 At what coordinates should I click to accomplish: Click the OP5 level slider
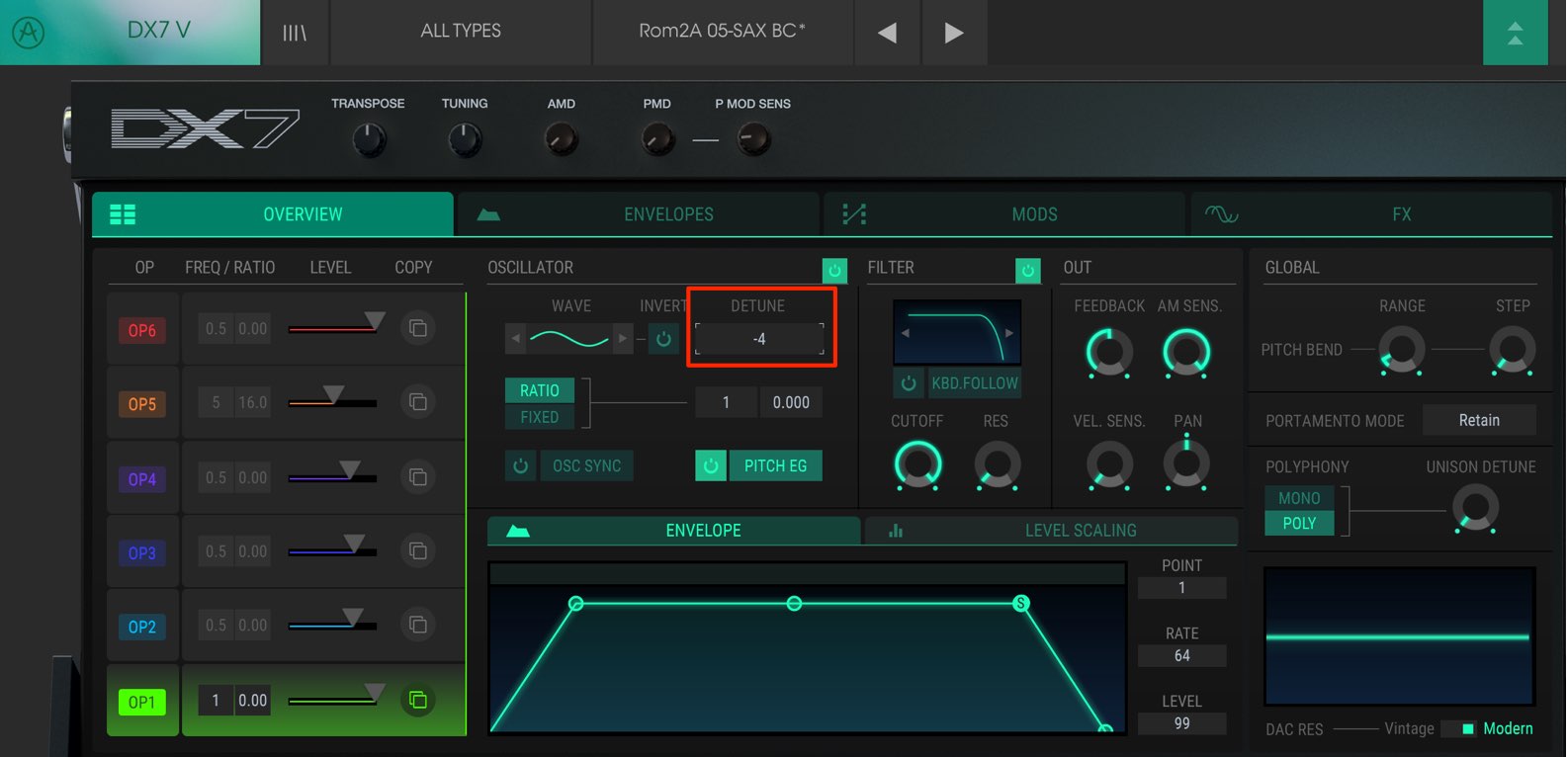click(332, 400)
